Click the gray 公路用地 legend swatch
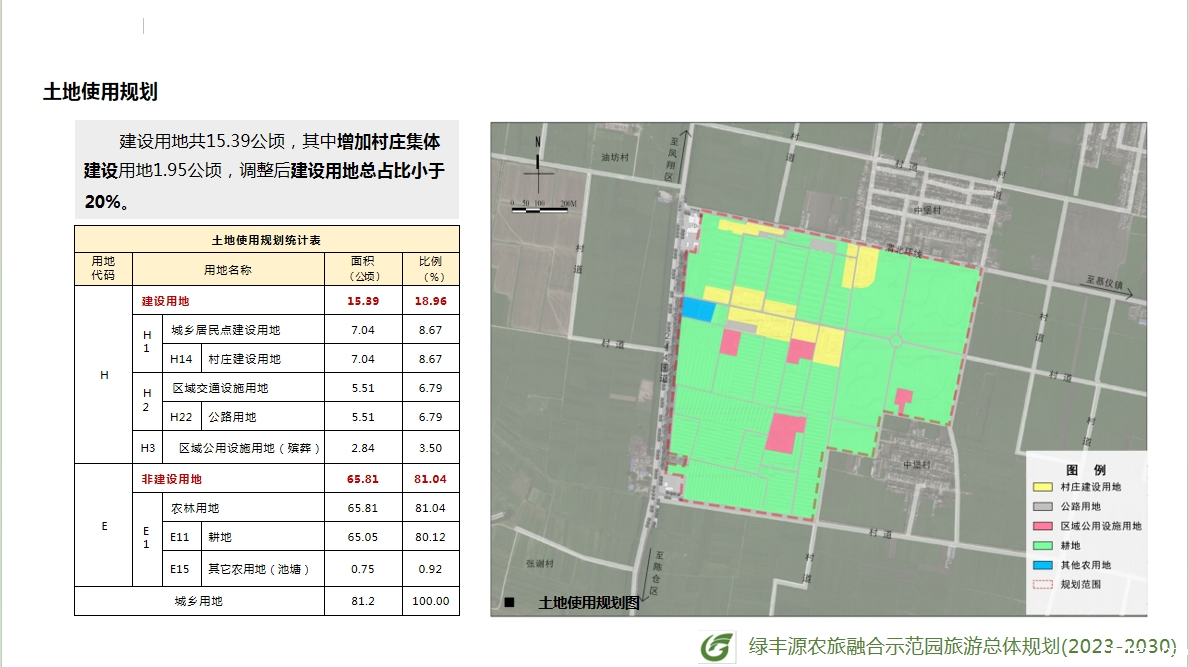This screenshot has width=1189, height=667. (x=1043, y=507)
